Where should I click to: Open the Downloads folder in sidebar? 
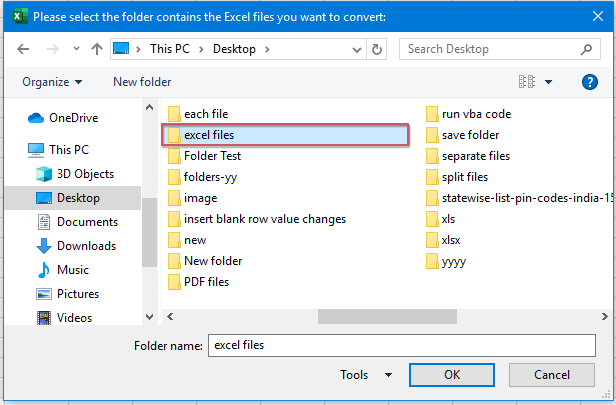tap(85, 246)
